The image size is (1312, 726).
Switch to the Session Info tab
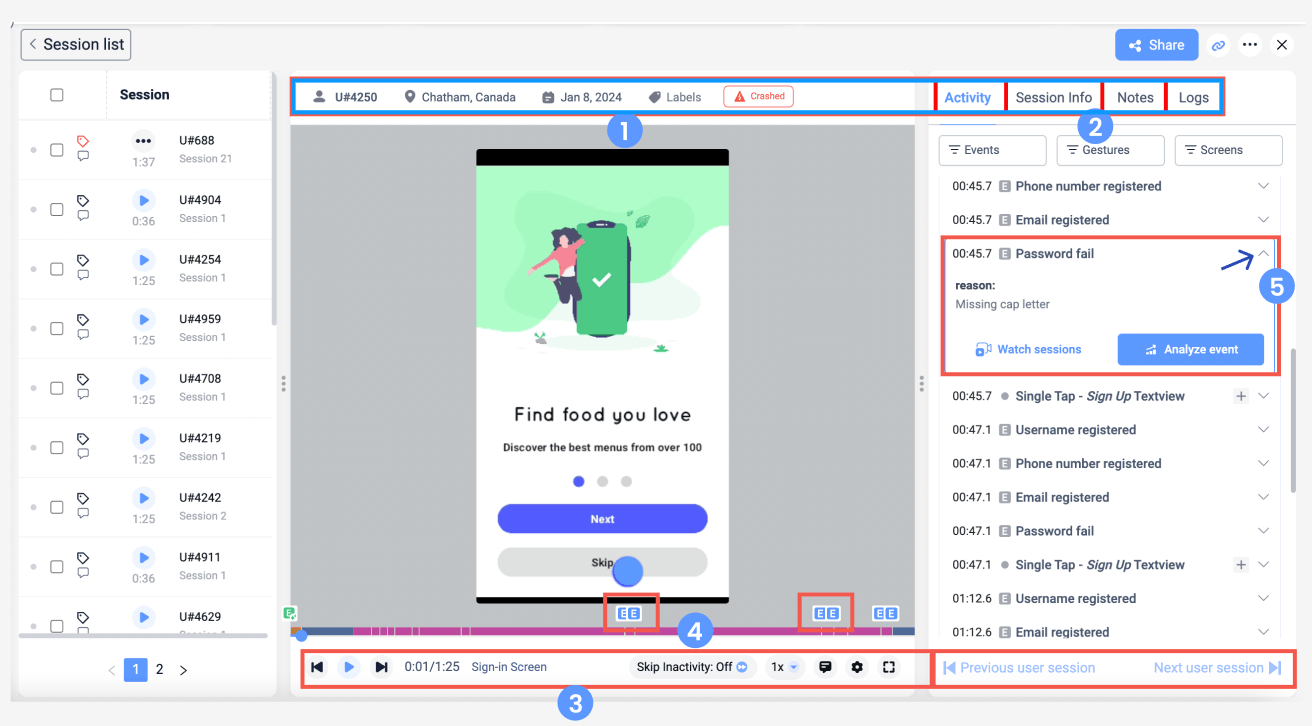[x=1054, y=97]
